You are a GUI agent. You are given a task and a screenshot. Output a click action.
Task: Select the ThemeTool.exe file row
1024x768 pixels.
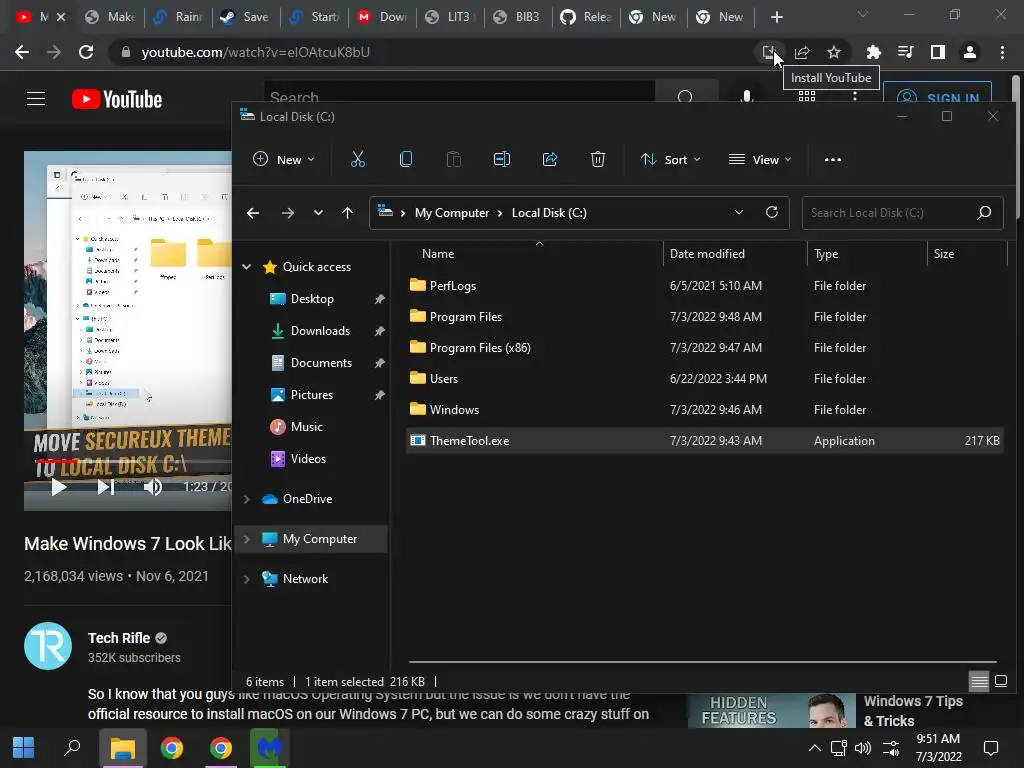[705, 441]
